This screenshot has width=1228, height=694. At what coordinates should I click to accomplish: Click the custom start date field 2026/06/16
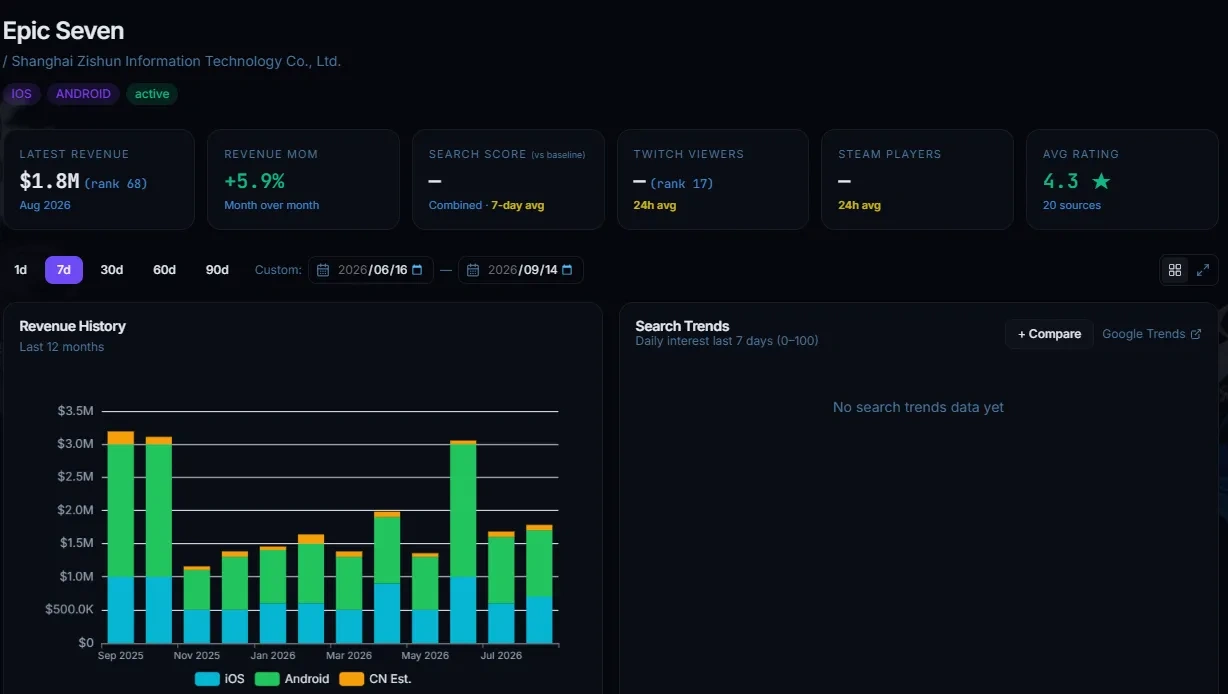[371, 270]
